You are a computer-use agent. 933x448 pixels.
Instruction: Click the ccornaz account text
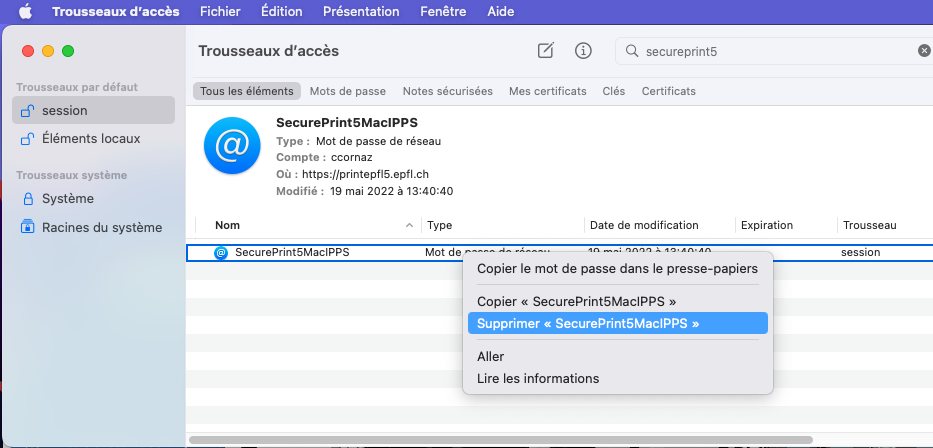[352, 158]
